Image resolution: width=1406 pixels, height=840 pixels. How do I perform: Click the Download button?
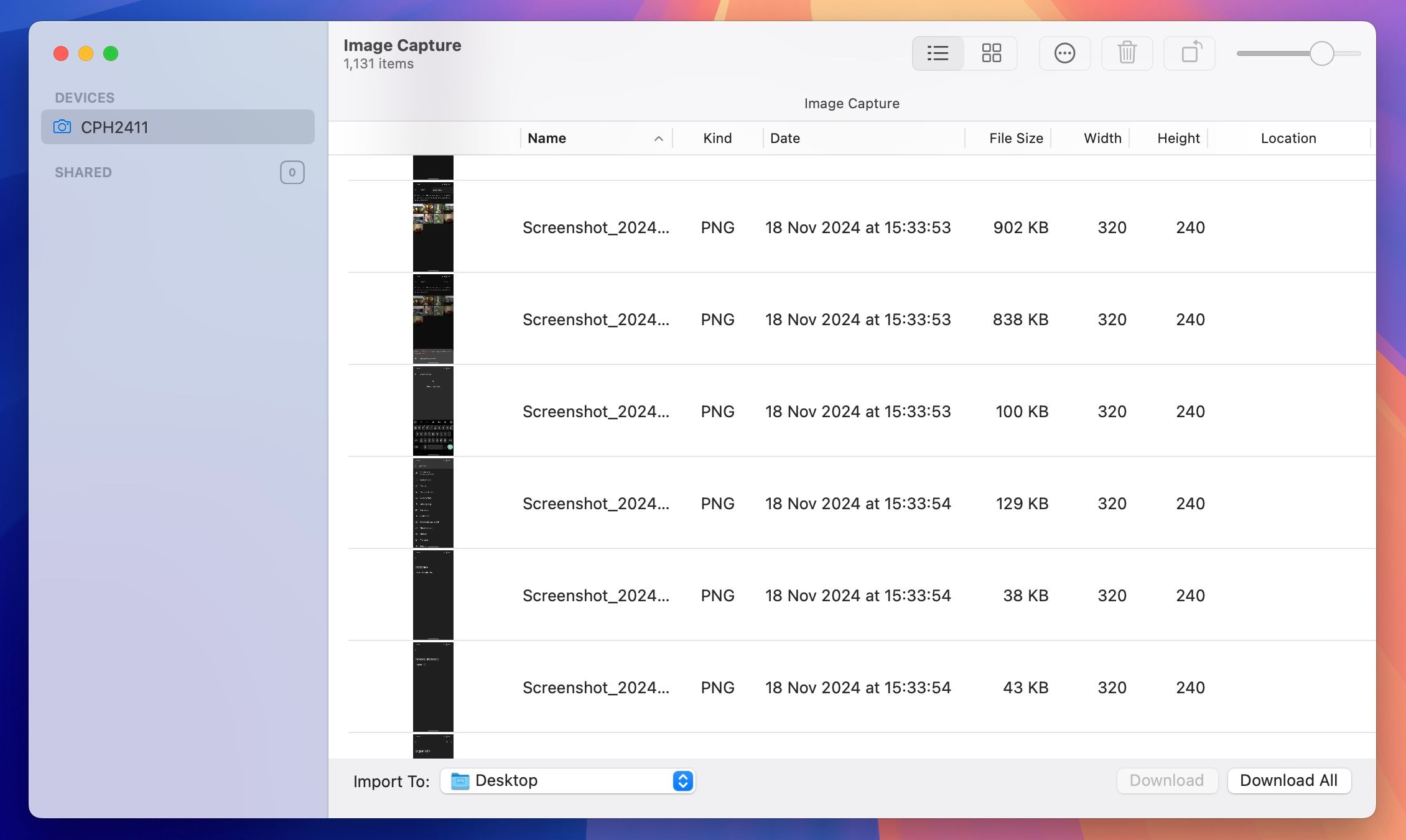(1166, 780)
